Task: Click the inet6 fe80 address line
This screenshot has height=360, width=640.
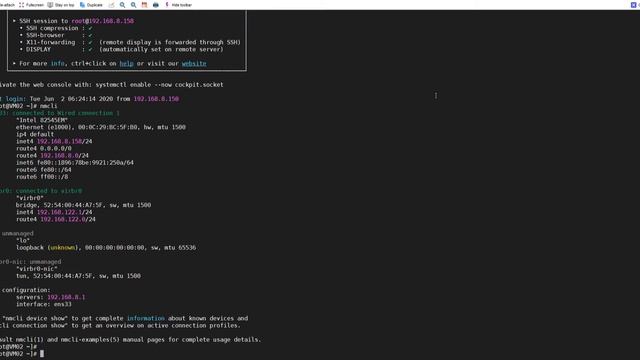Action: (75, 163)
